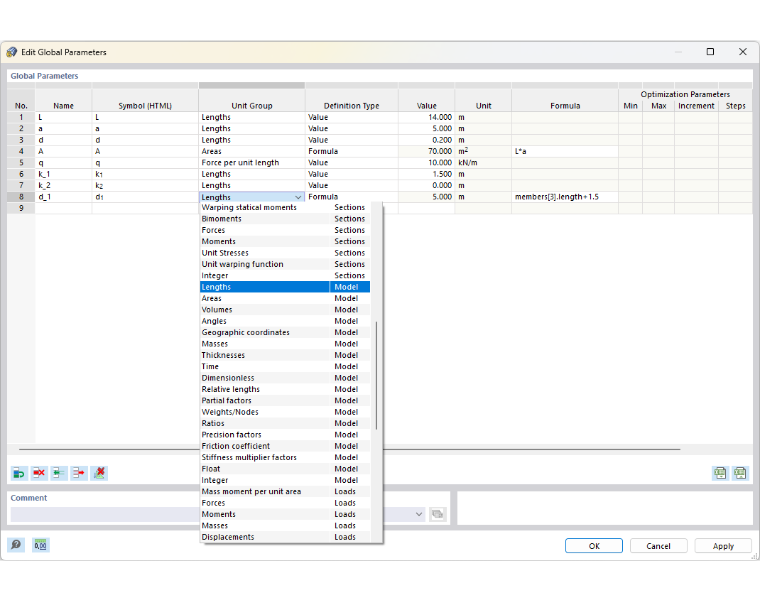Screen dimensions: 760x601
Task: Click the value 0.200 in row 3
Action: pos(427,140)
